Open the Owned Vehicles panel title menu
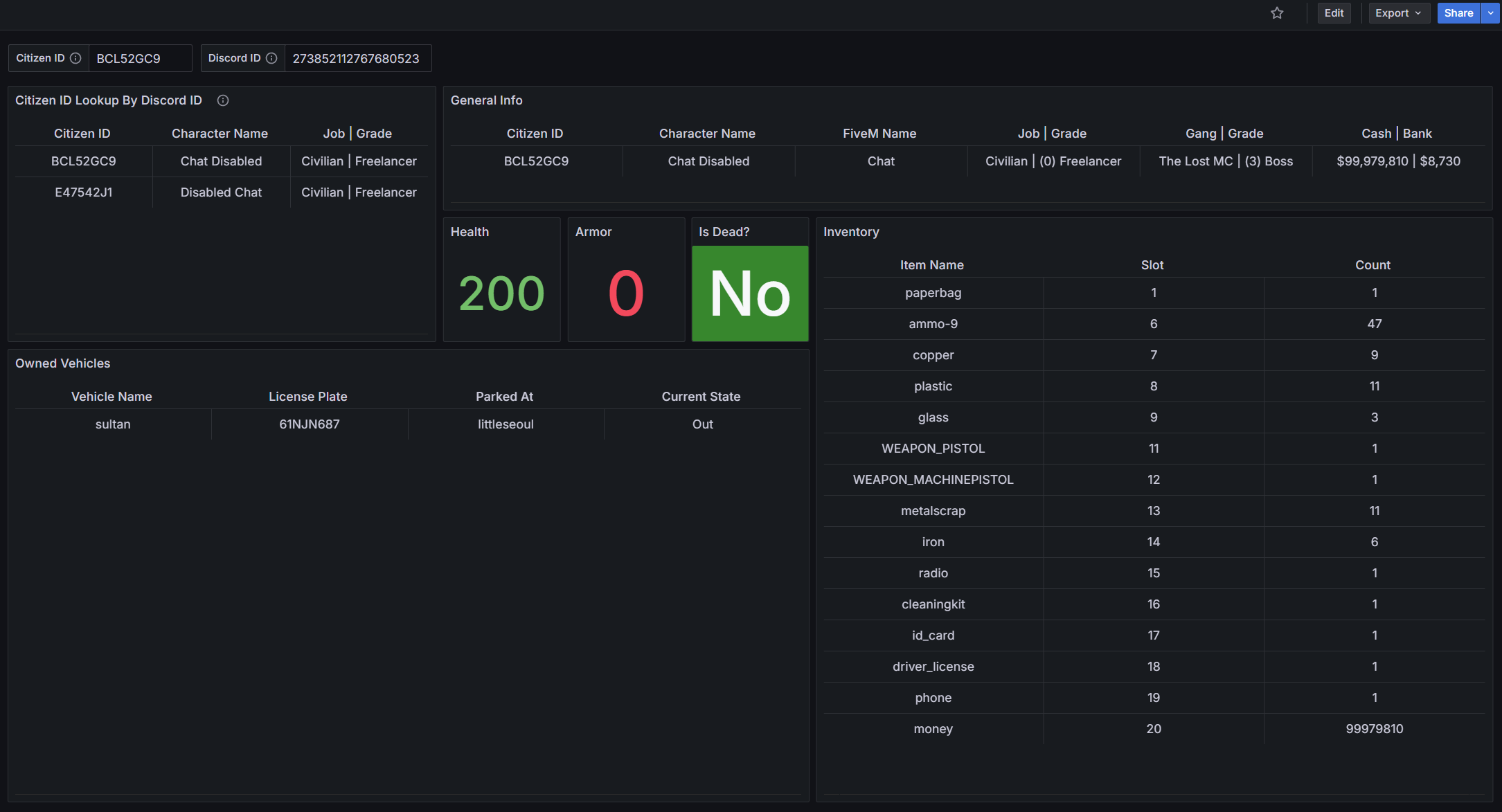 tap(62, 363)
